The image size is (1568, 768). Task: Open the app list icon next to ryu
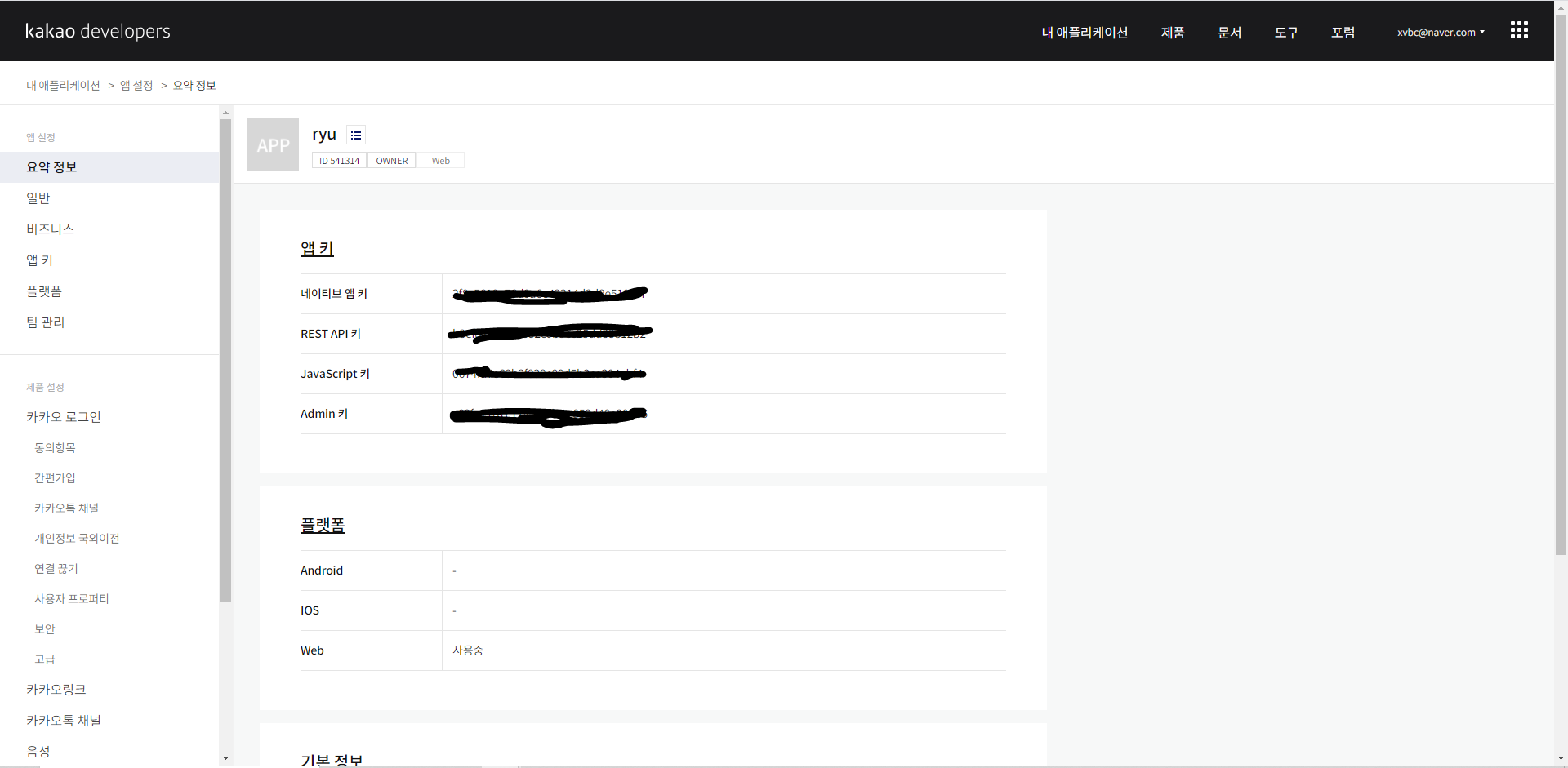356,135
